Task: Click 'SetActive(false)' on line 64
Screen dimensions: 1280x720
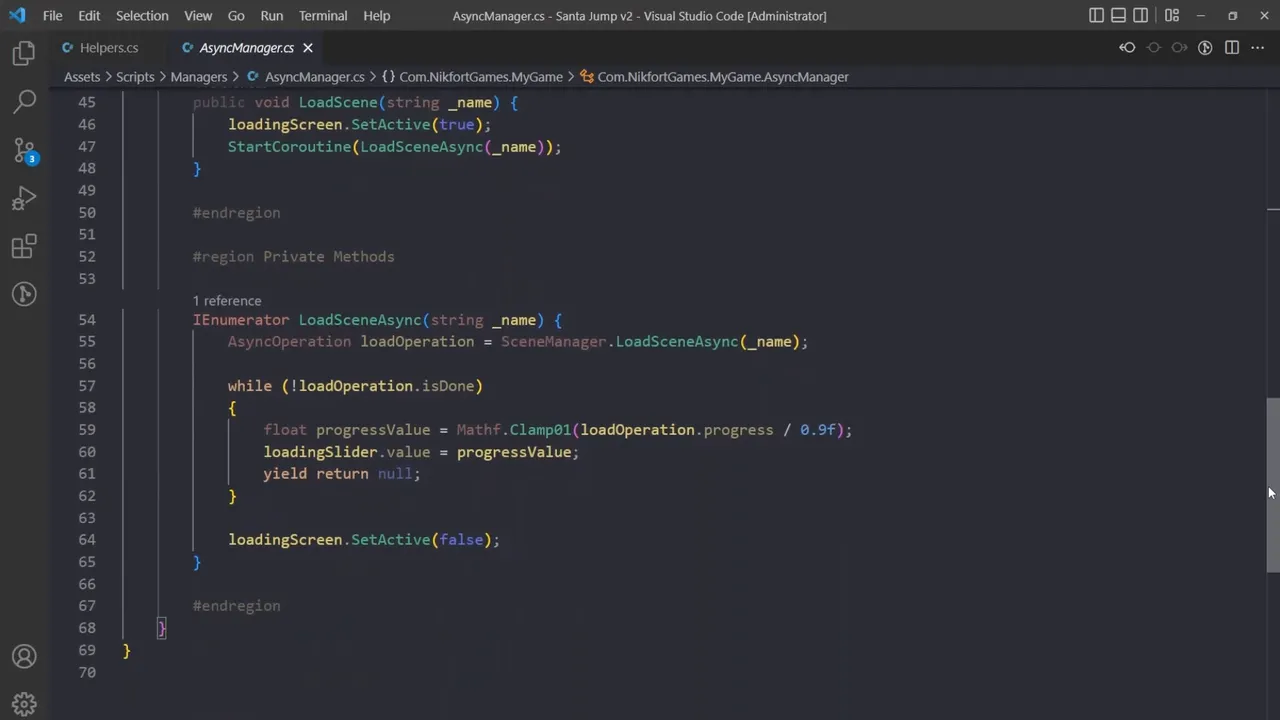Action: pos(421,540)
